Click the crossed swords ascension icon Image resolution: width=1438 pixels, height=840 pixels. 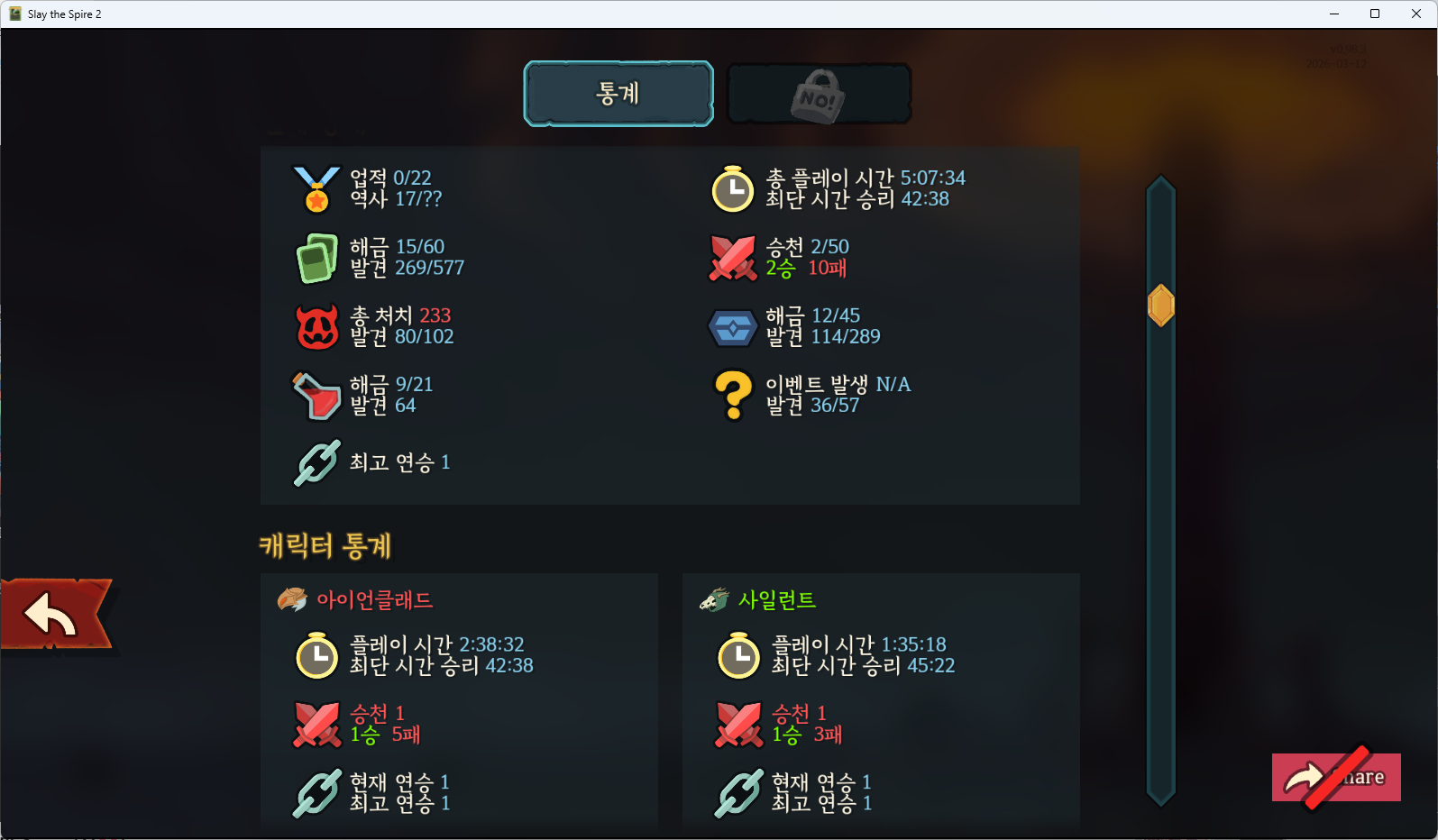tap(732, 258)
